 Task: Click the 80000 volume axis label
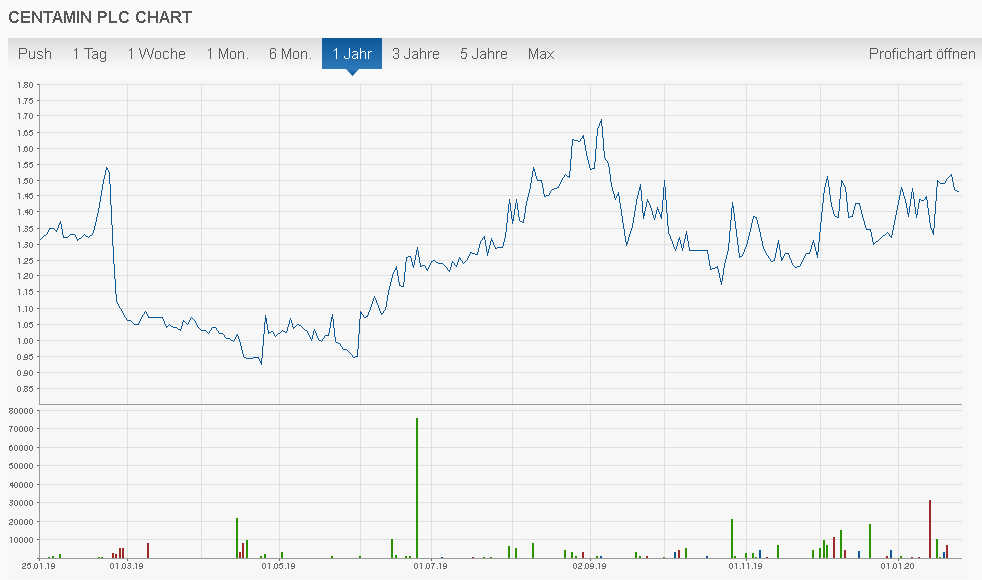point(21,411)
